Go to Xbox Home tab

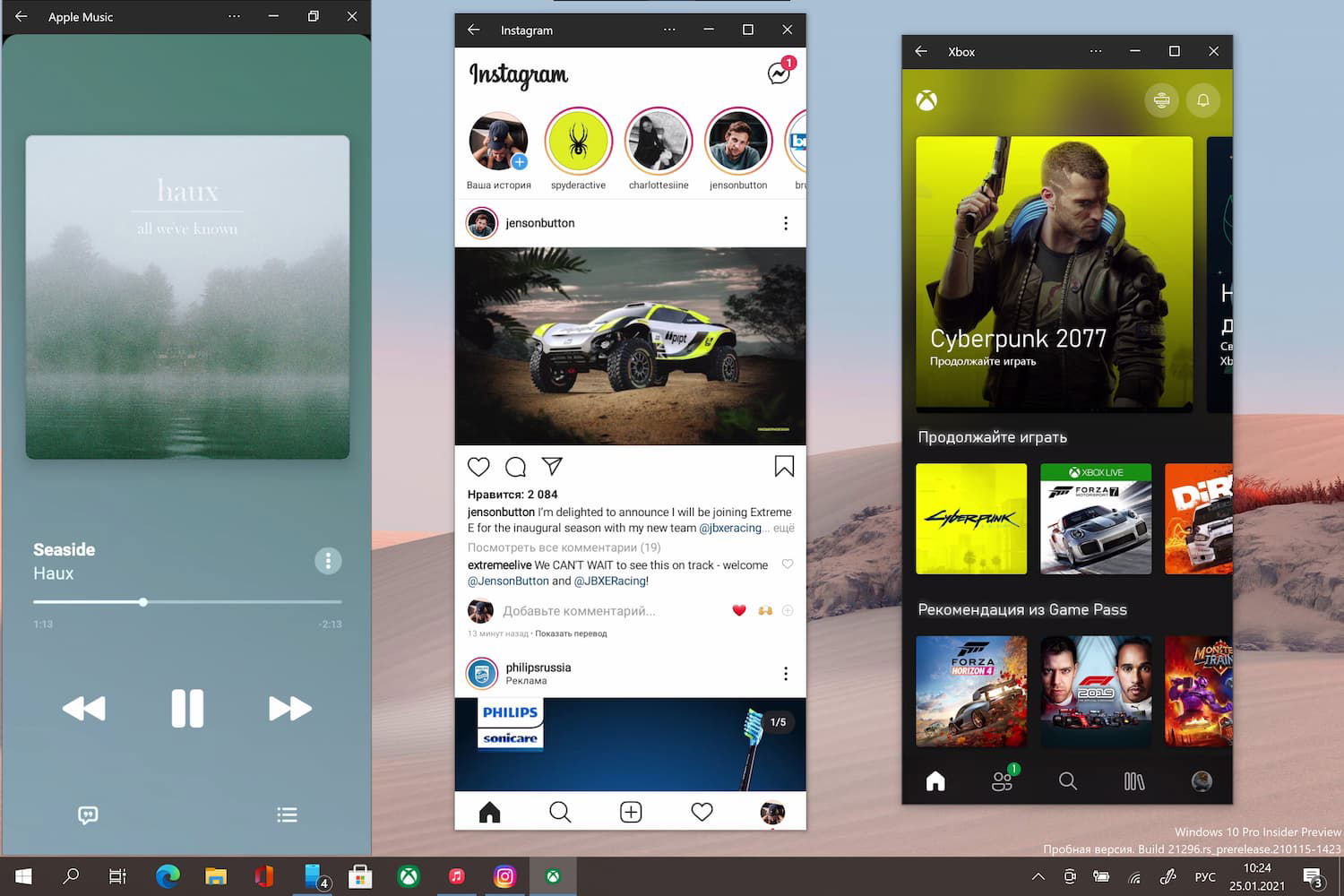click(935, 781)
